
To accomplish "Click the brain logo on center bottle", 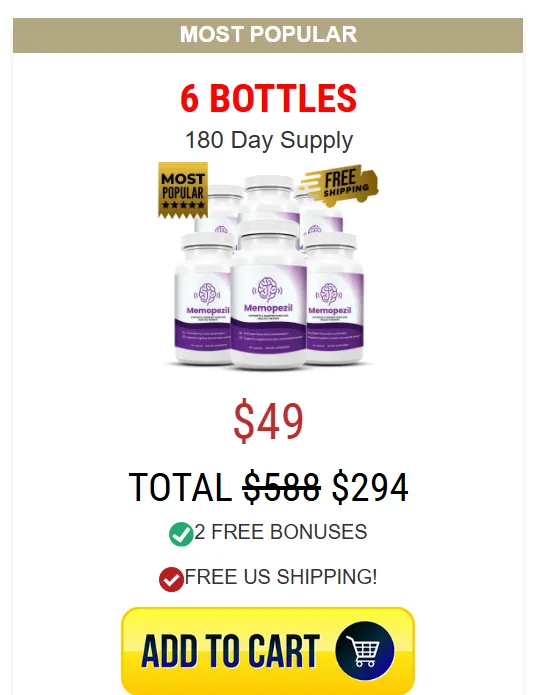I will [x=267, y=289].
